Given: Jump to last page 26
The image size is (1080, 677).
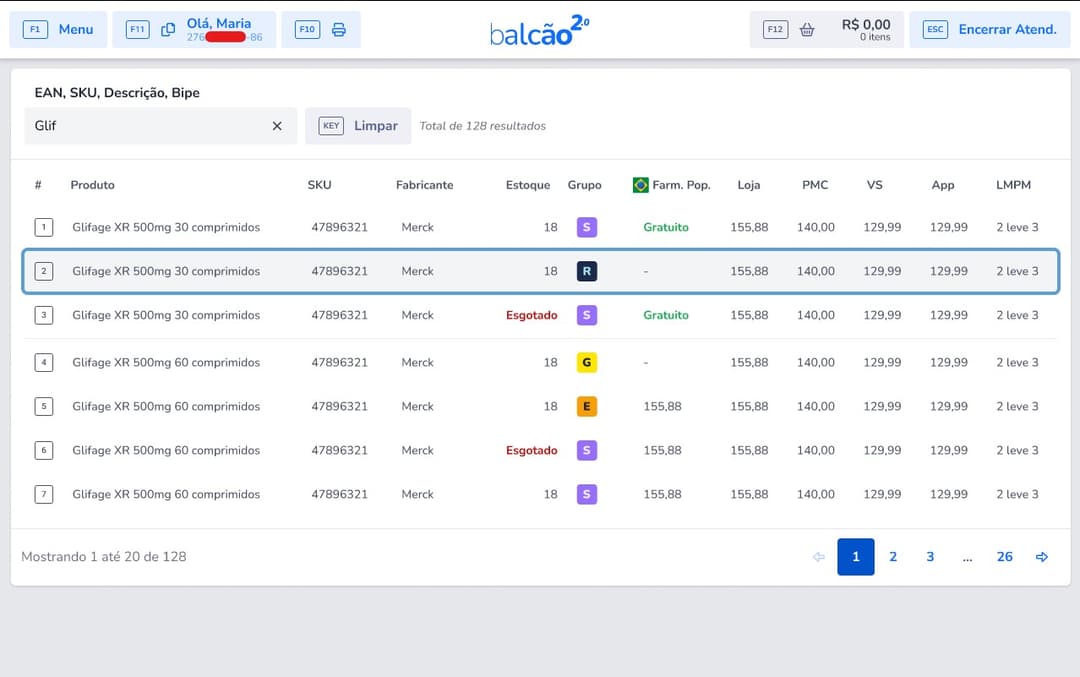Looking at the screenshot, I should (1005, 556).
